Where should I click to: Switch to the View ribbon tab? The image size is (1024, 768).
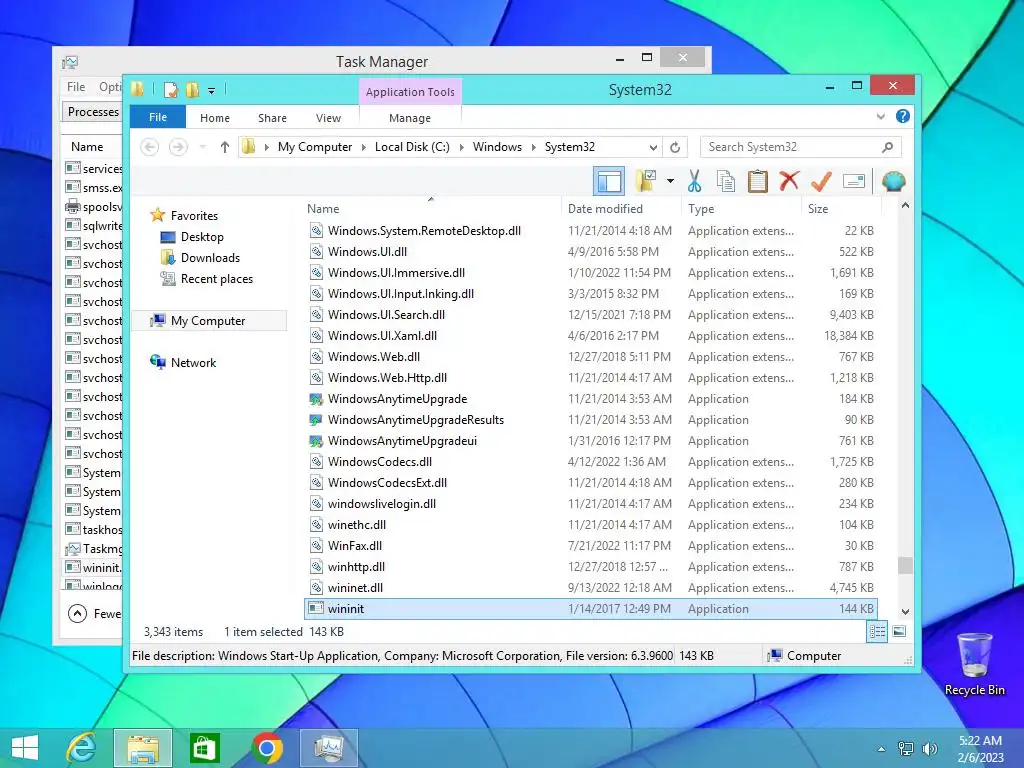click(x=328, y=118)
